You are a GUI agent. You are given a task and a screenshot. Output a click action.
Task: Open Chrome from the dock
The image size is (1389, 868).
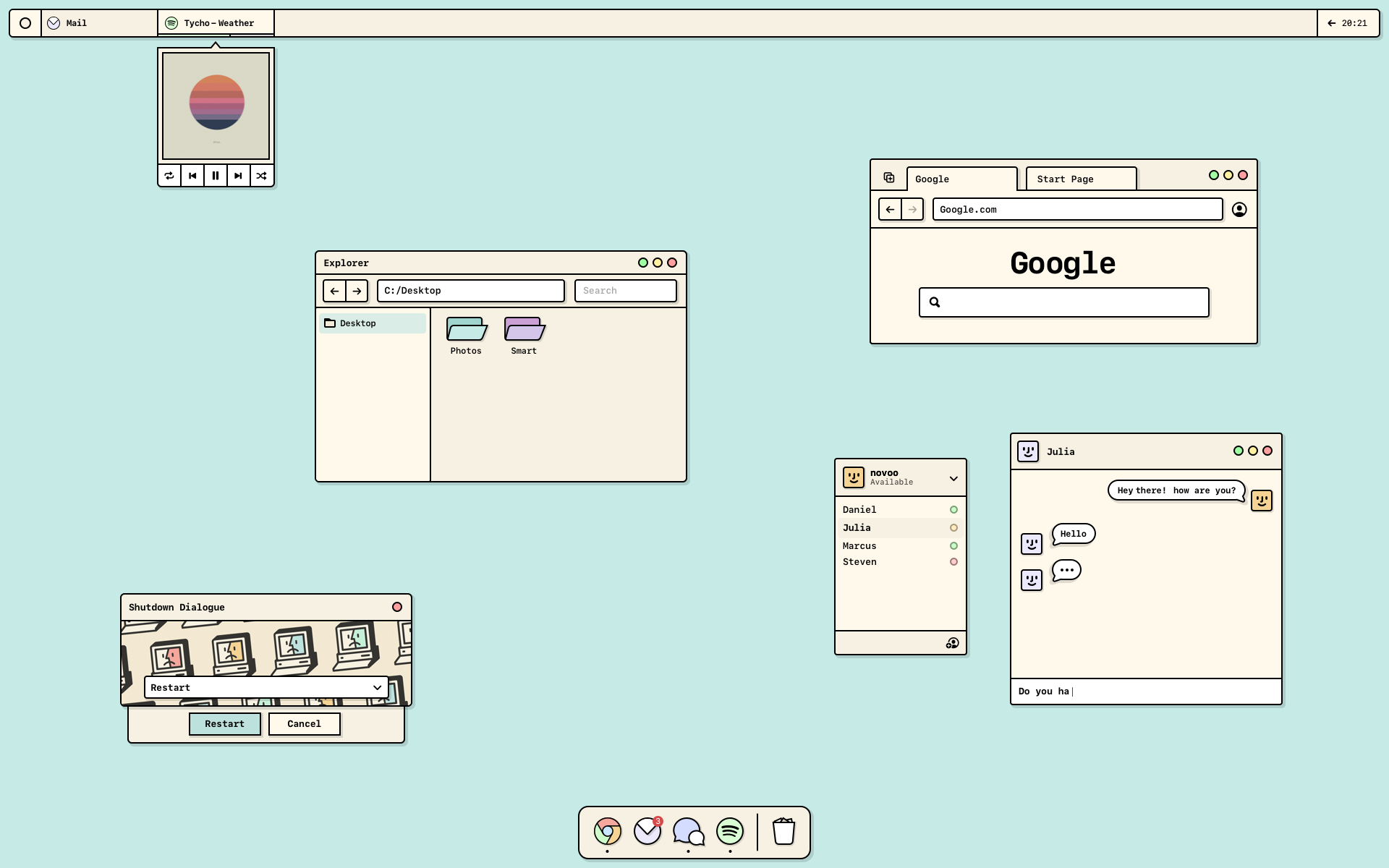608,832
